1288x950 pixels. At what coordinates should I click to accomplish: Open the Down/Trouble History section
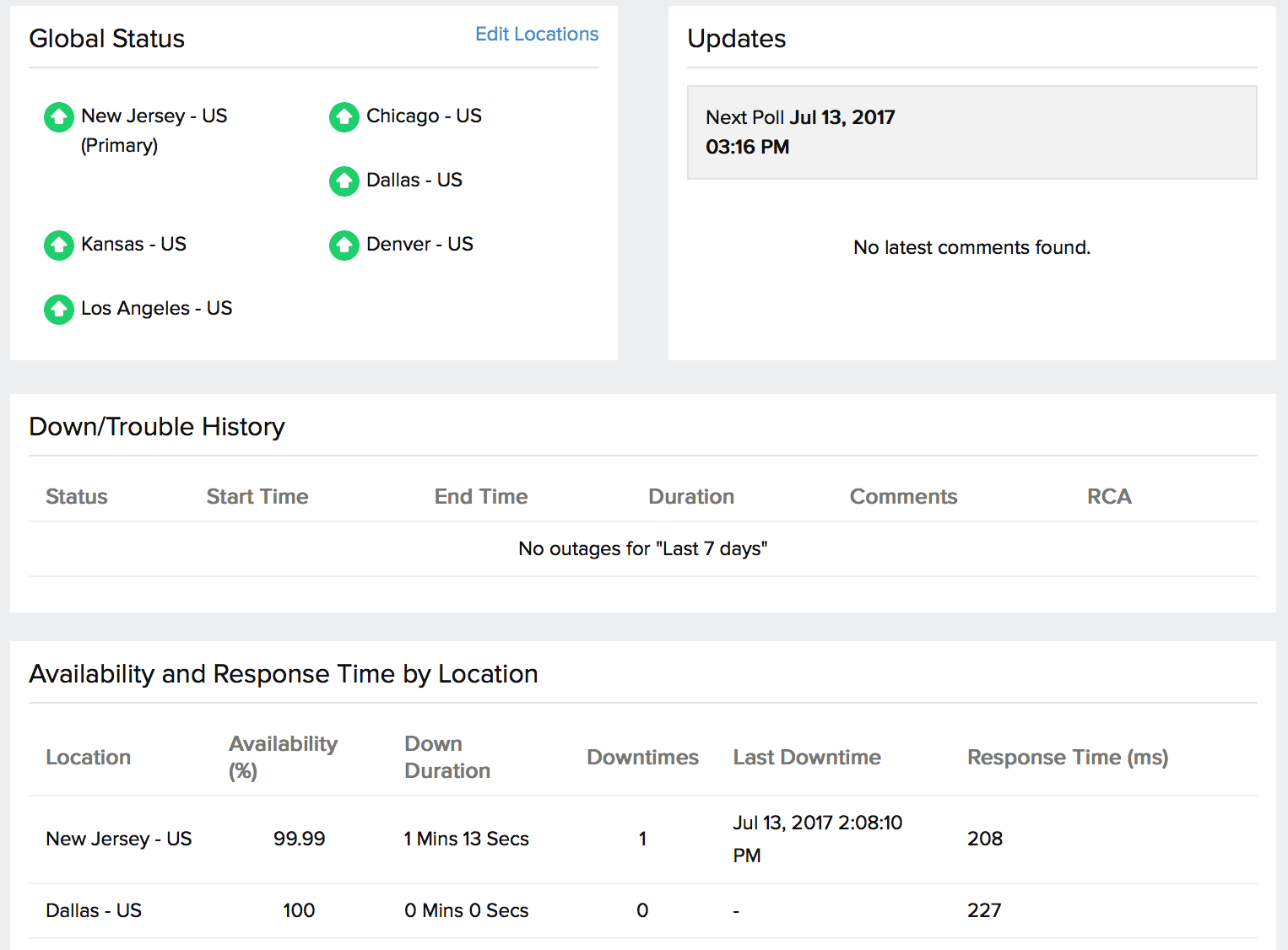pos(157,427)
